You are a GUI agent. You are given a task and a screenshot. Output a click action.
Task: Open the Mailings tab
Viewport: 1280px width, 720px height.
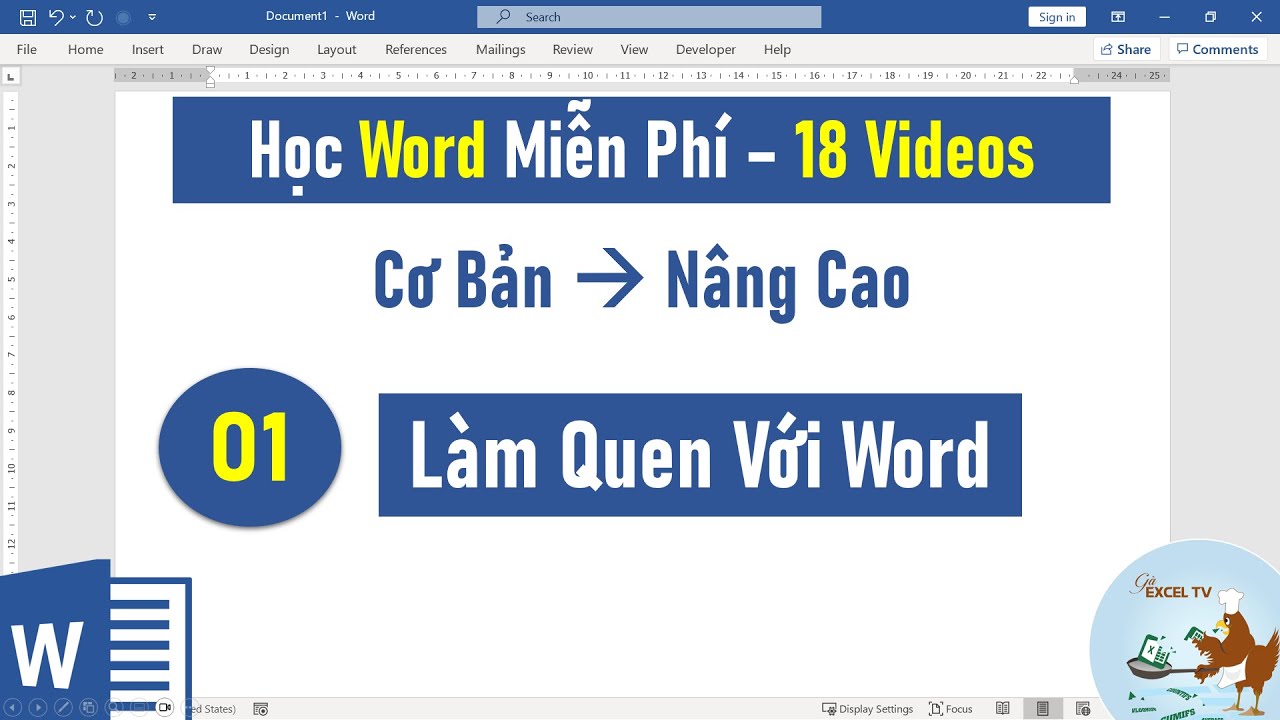click(x=501, y=49)
